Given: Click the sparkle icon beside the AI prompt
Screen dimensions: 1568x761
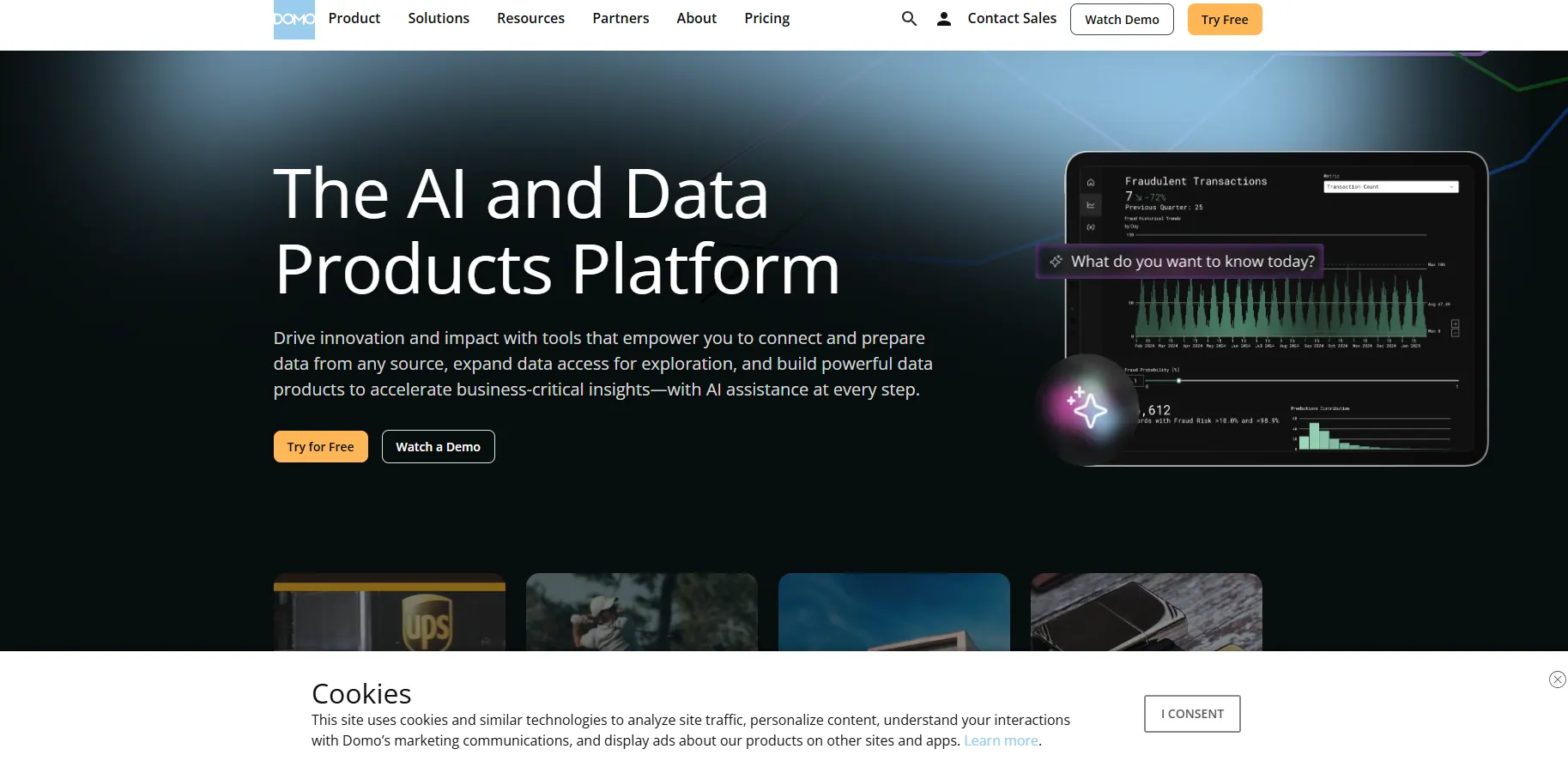Looking at the screenshot, I should (1056, 262).
